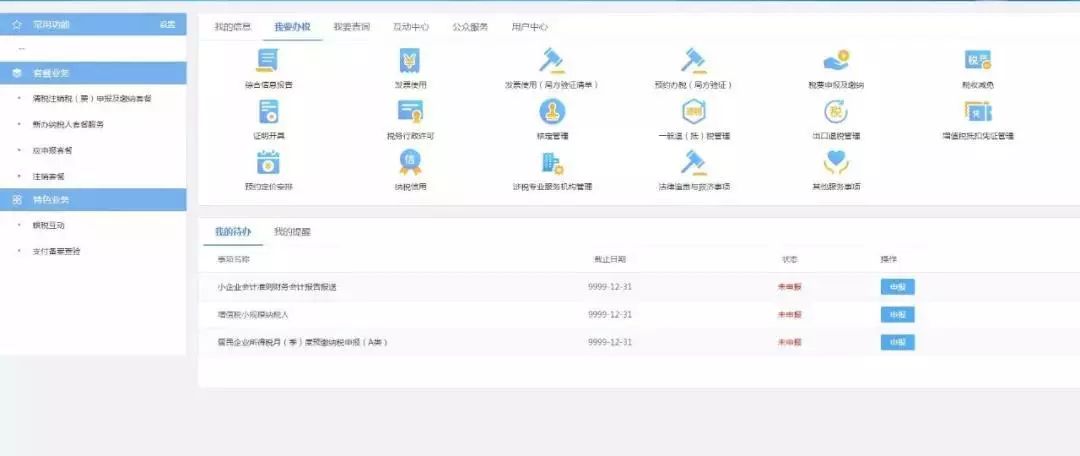Click the 截止日期 column header

click(610, 260)
